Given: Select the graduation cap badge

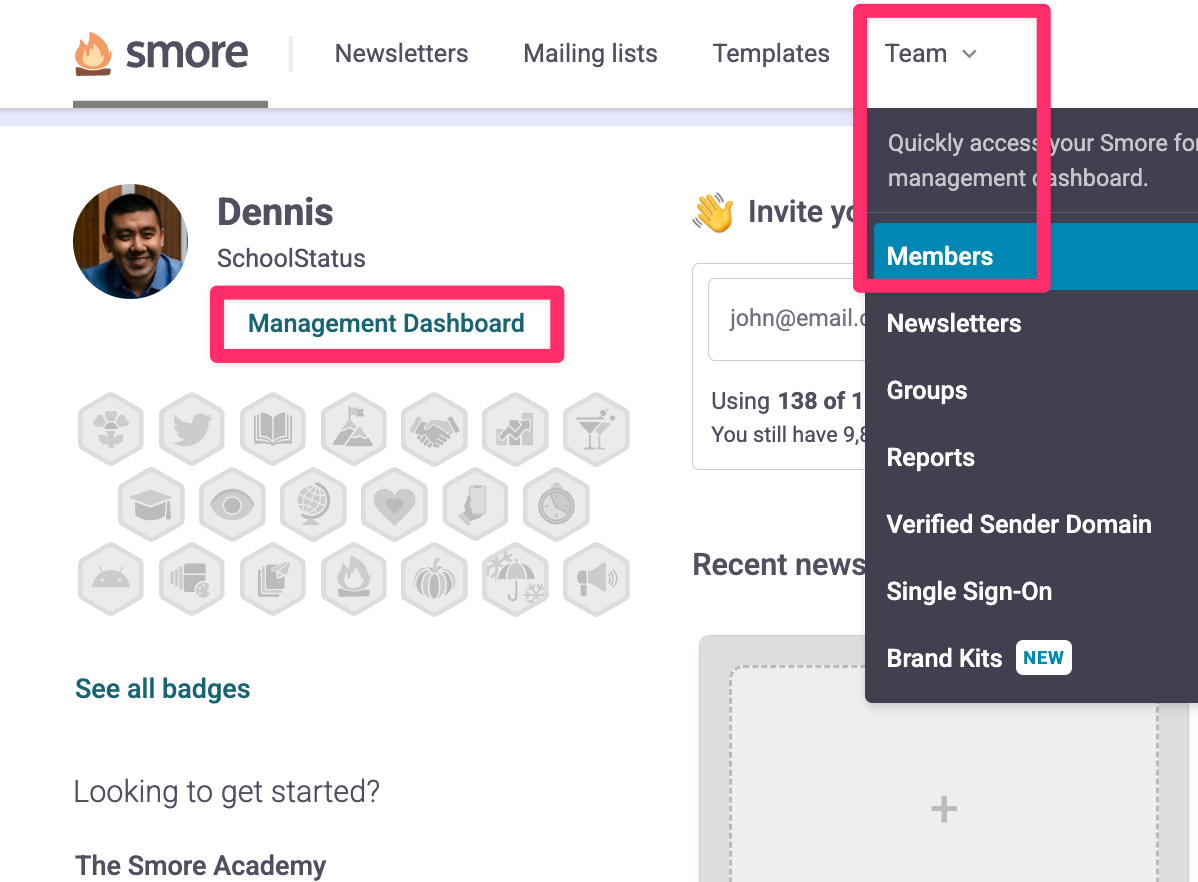Looking at the screenshot, I should (151, 505).
